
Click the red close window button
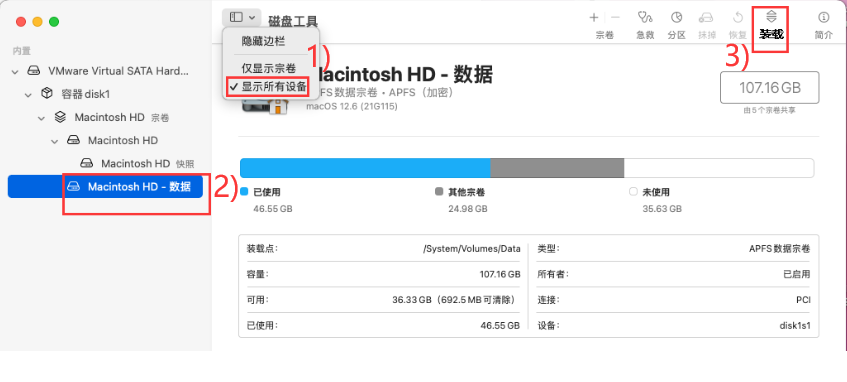point(21,22)
